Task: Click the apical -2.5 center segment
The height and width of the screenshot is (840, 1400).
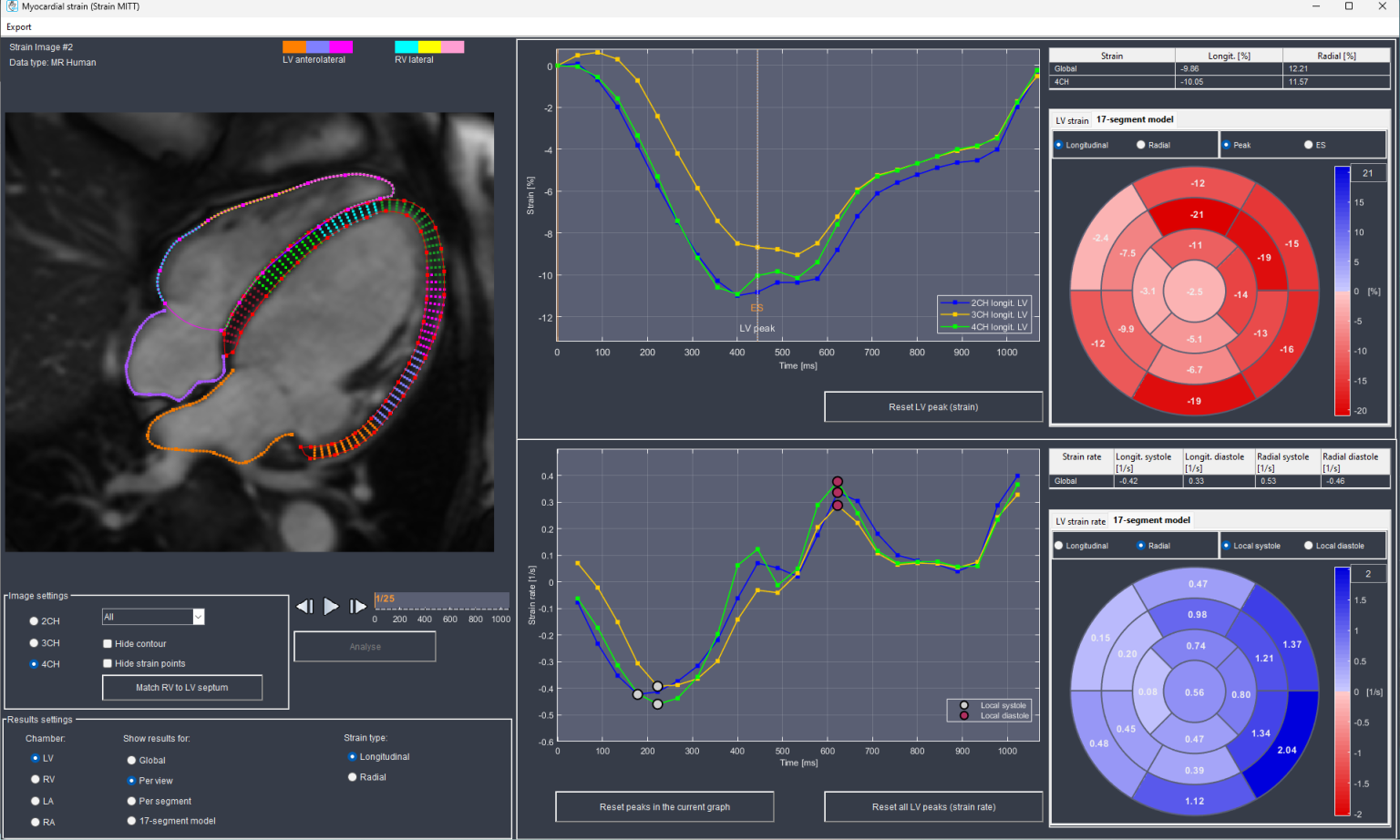Action: [x=1195, y=292]
